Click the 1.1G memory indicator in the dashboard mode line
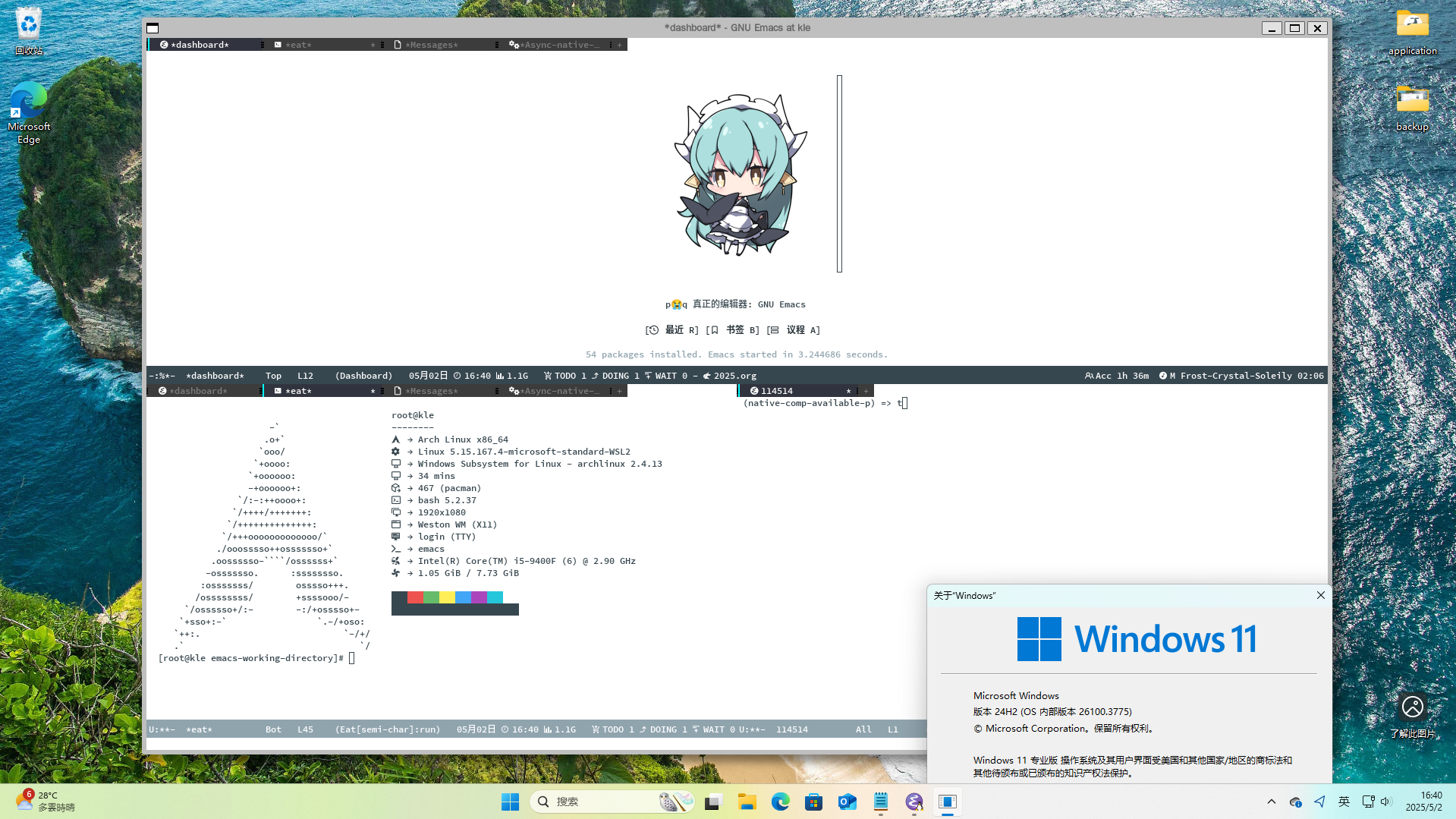 [512, 376]
